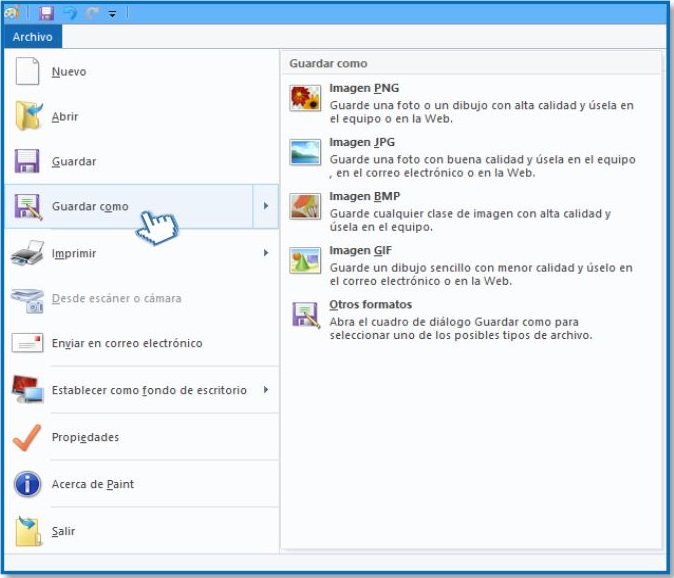
Task: Click the envelope icon beside Enviar en correo electrónico
Action: click(x=28, y=343)
